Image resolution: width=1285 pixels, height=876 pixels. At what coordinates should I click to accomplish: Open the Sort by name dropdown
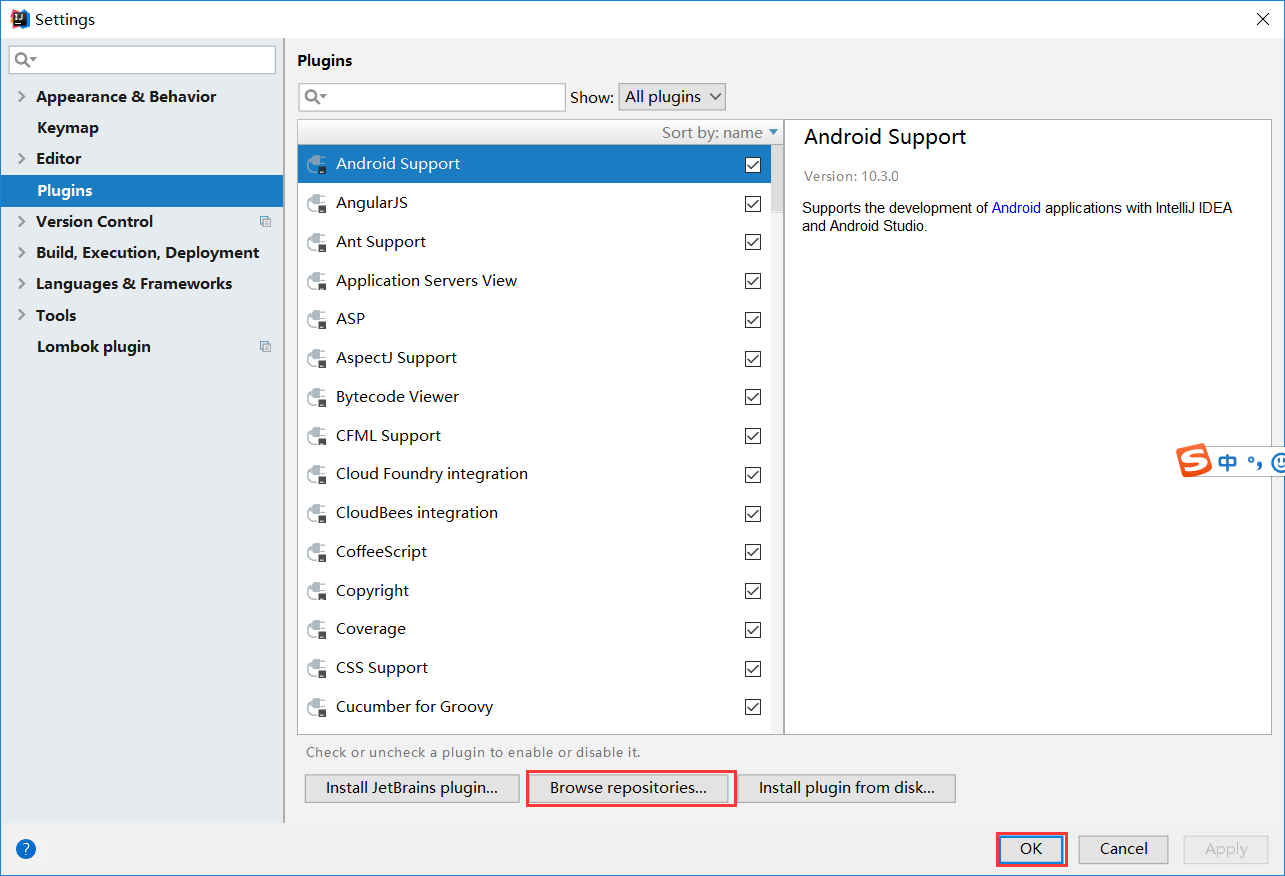[720, 133]
